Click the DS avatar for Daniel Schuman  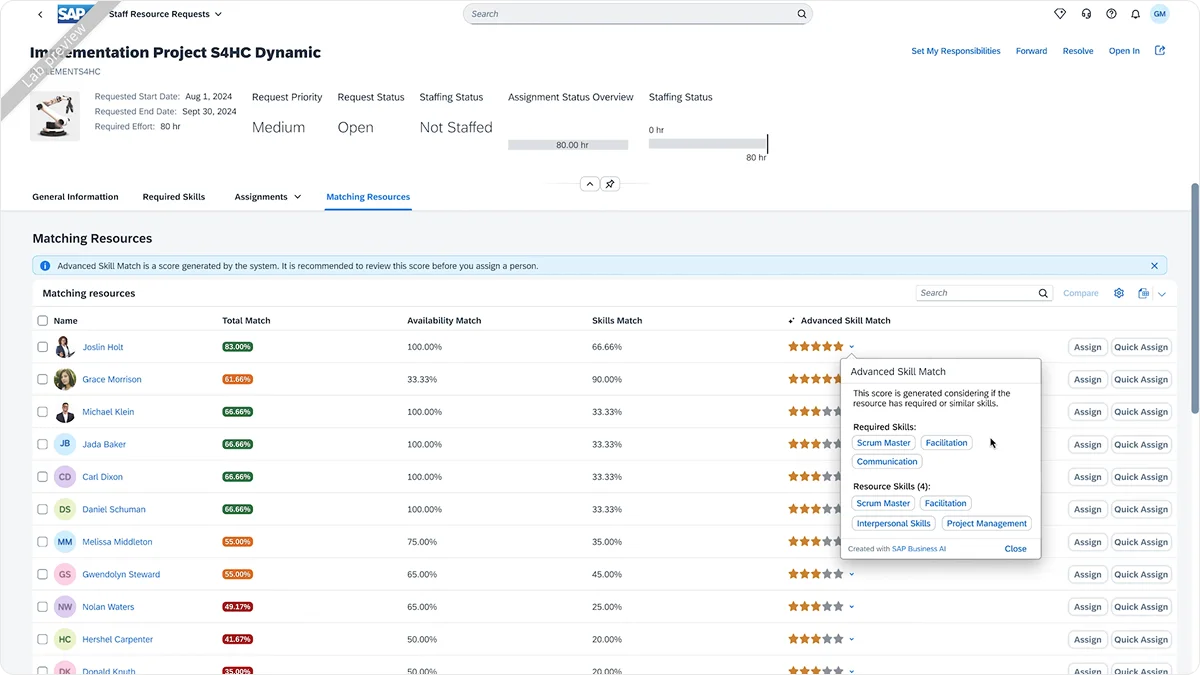click(x=65, y=509)
